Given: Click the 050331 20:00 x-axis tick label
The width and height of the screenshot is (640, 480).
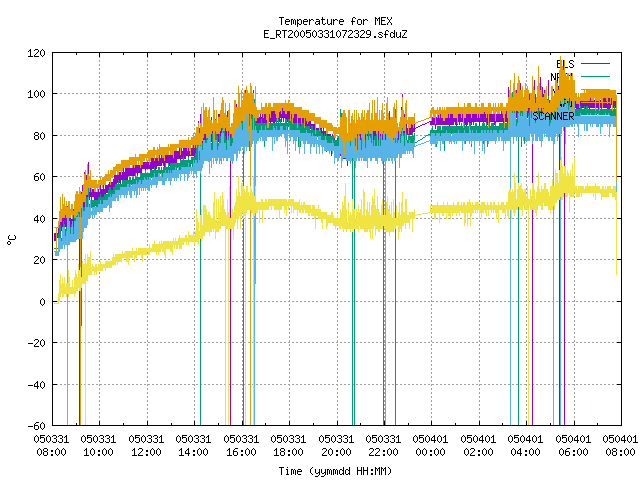Looking at the screenshot, I should [336, 446].
